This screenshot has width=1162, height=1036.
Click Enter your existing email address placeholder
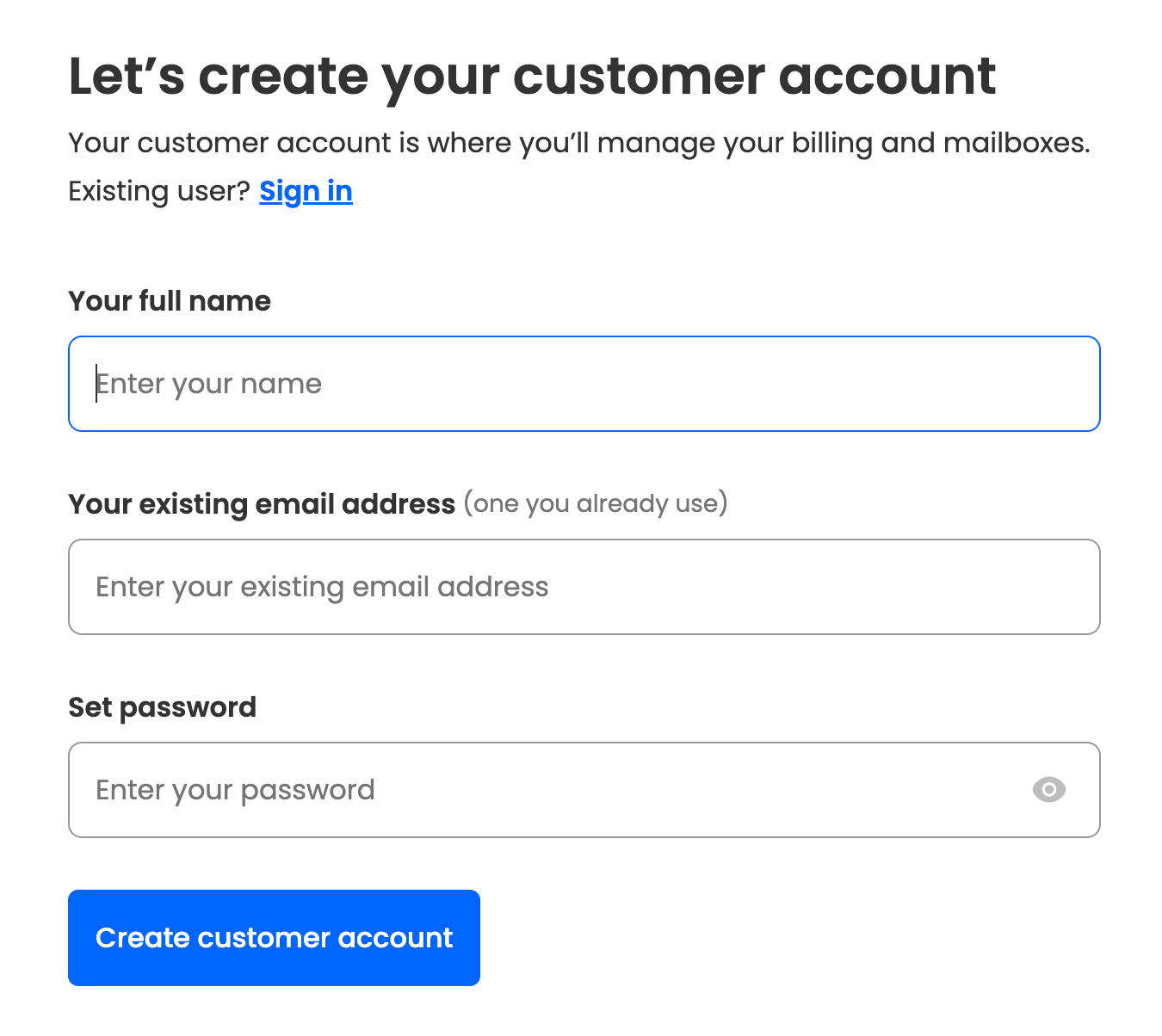coord(322,587)
